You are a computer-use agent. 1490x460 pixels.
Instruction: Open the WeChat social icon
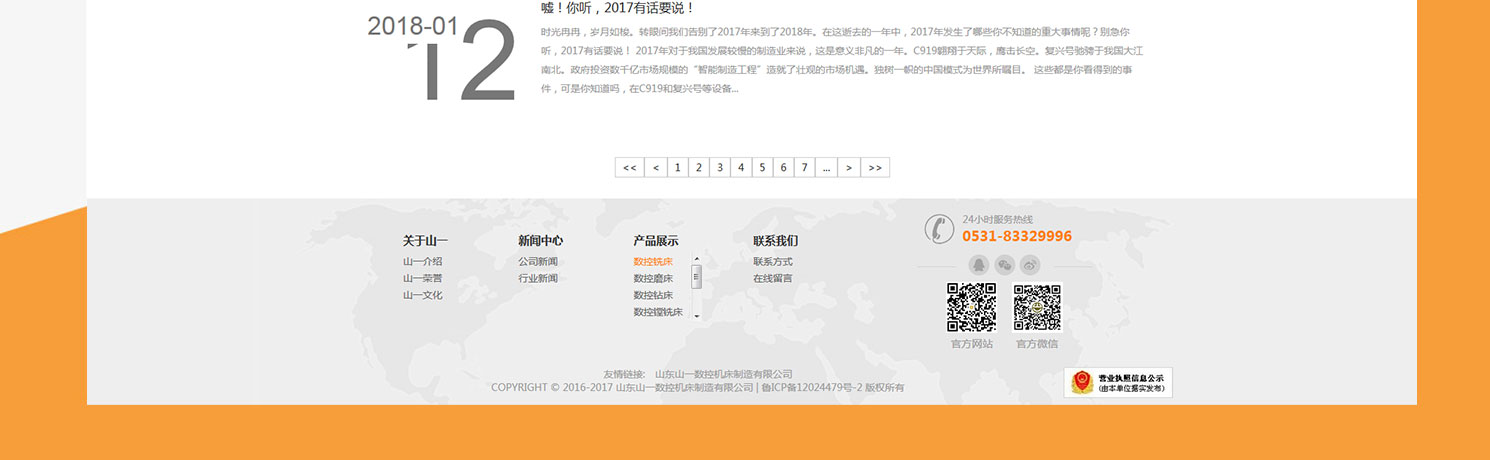pyautogui.click(x=1005, y=265)
